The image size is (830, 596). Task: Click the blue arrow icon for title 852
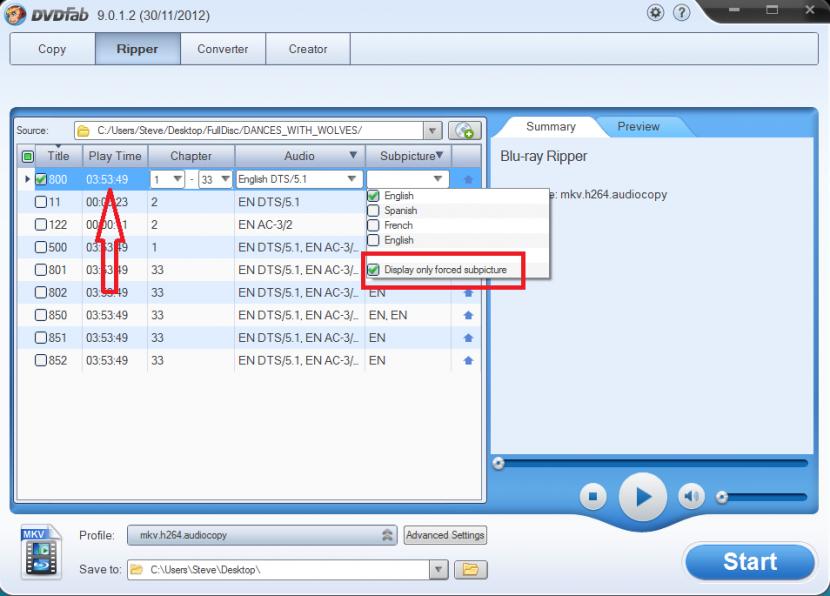[468, 360]
